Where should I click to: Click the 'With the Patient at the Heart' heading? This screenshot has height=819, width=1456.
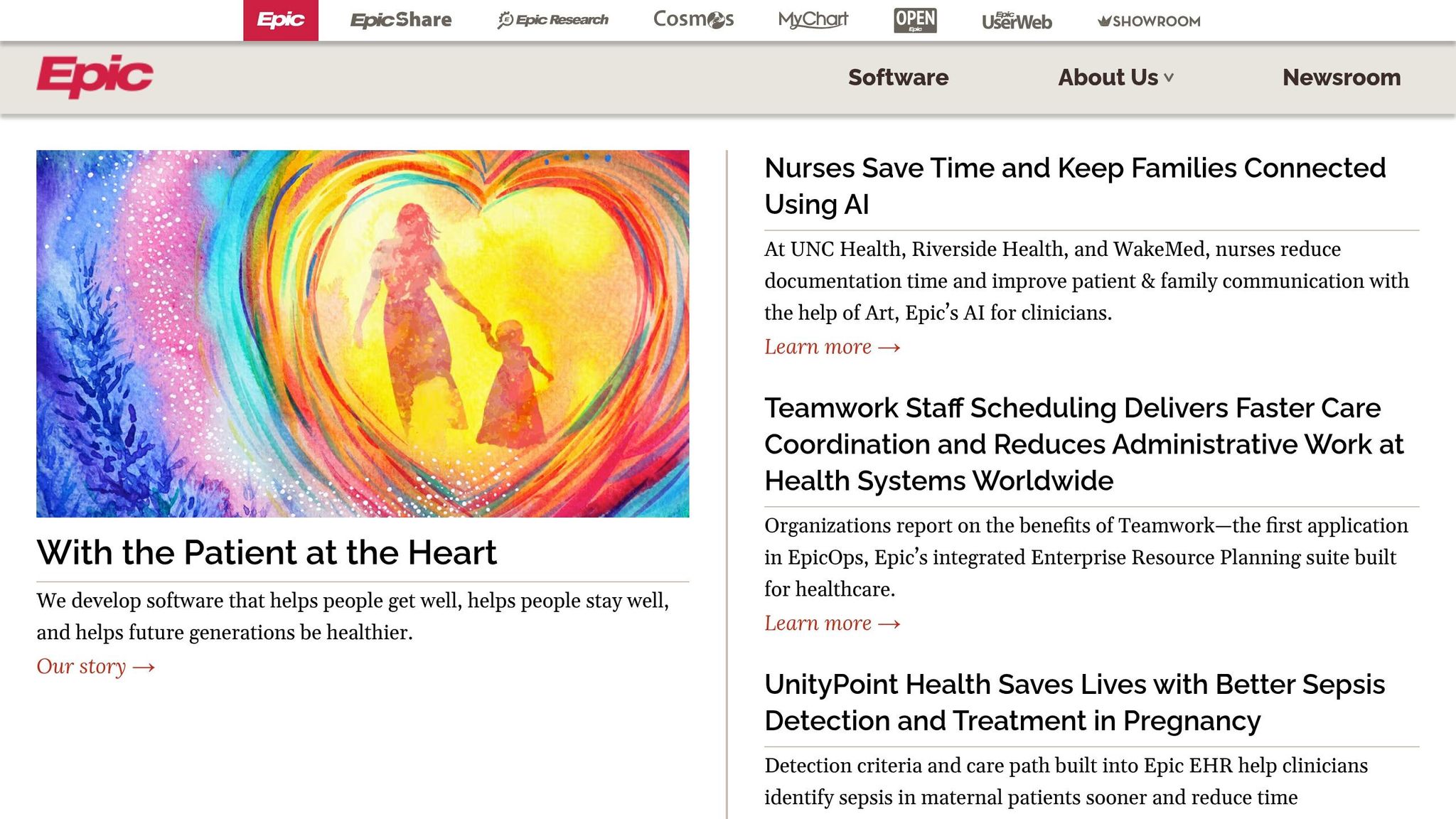pyautogui.click(x=267, y=552)
